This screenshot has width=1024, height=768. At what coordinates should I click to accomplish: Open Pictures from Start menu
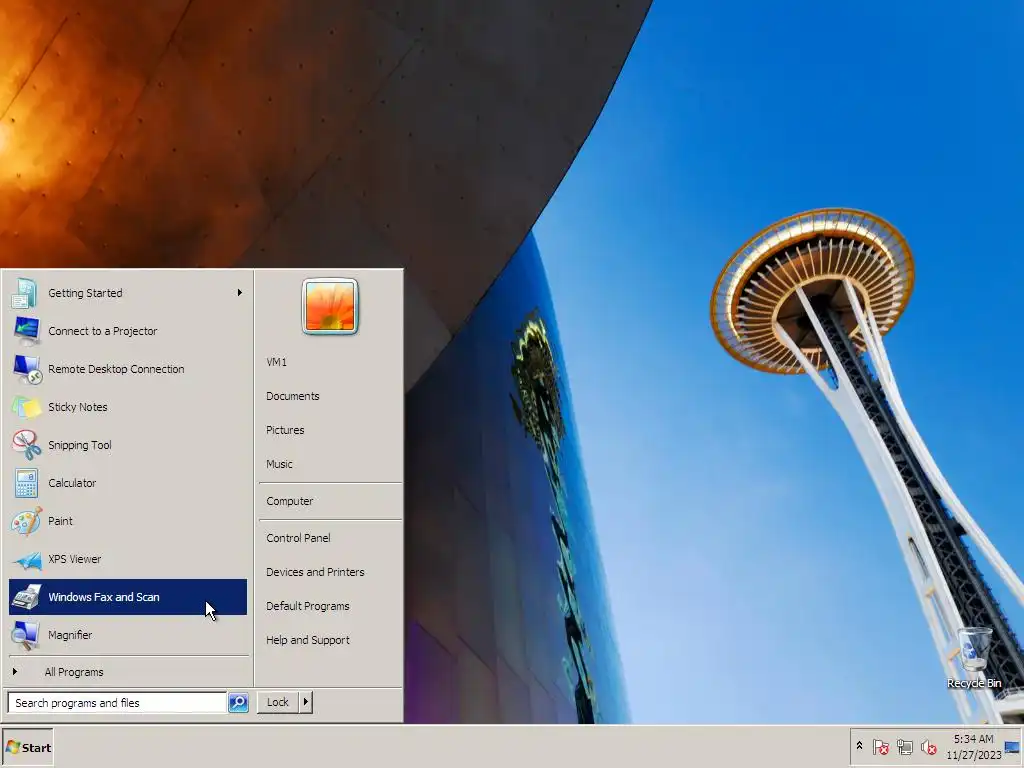pyautogui.click(x=285, y=430)
